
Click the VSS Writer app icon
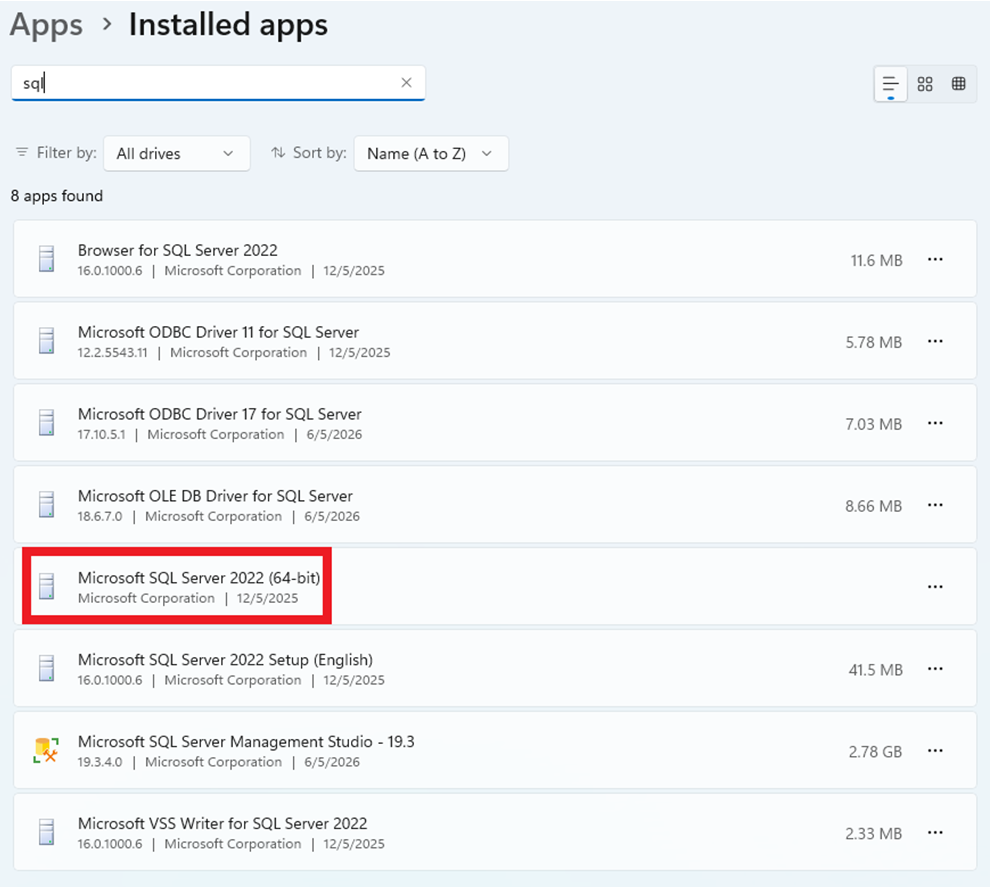[x=47, y=832]
